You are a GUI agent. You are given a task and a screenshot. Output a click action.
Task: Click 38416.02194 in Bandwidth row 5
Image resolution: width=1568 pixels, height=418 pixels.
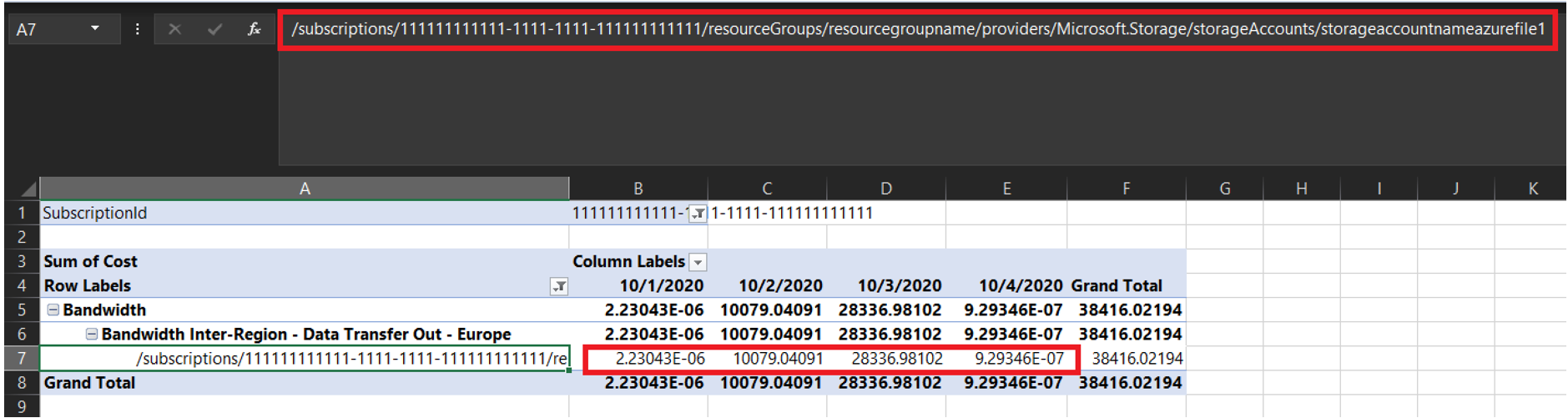(1130, 310)
